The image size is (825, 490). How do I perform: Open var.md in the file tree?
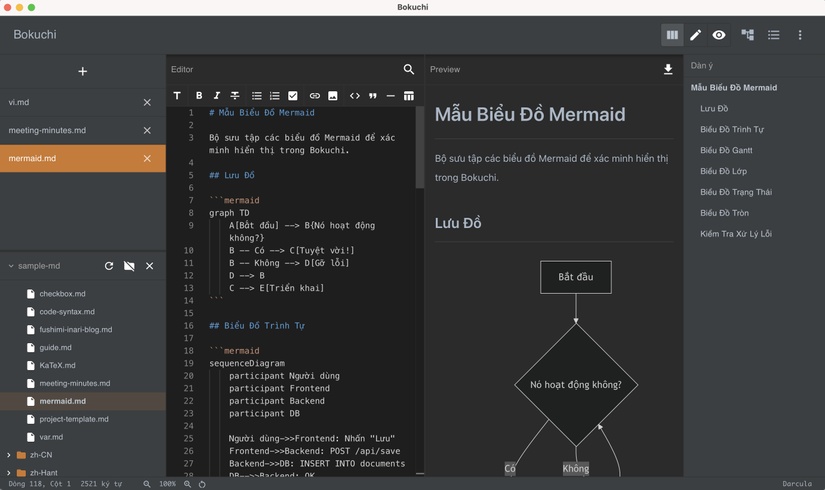(83, 437)
